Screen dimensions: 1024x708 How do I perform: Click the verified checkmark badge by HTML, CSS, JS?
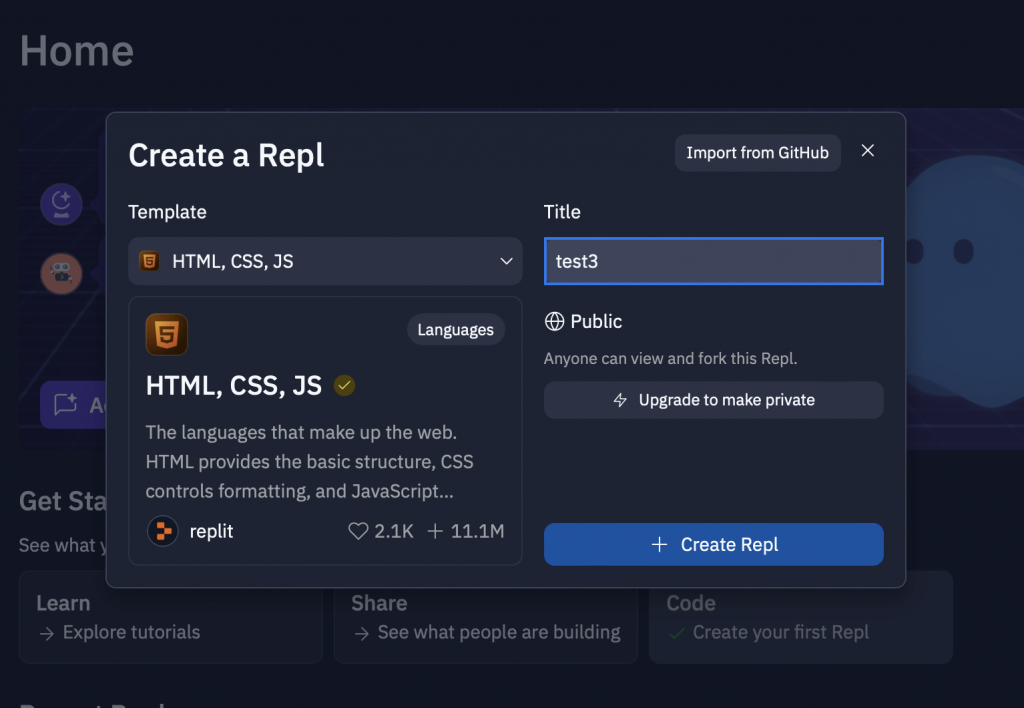click(344, 385)
